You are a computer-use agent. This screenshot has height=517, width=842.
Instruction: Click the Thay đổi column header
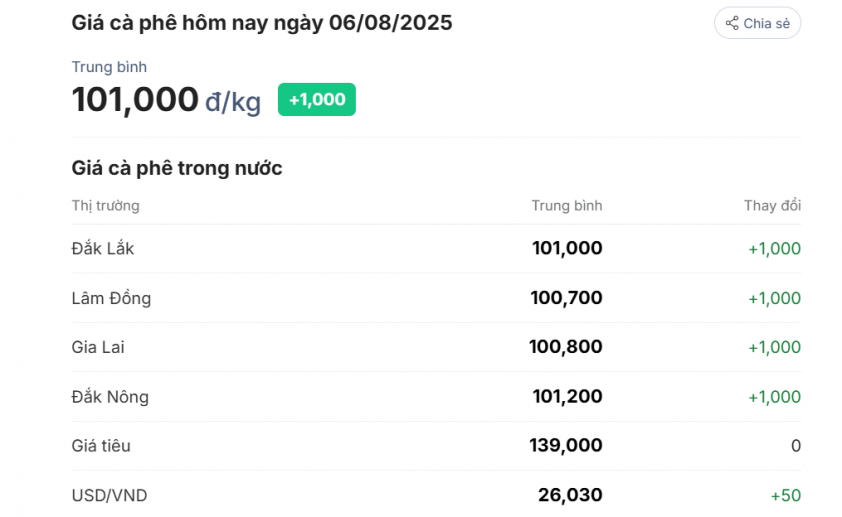click(772, 206)
